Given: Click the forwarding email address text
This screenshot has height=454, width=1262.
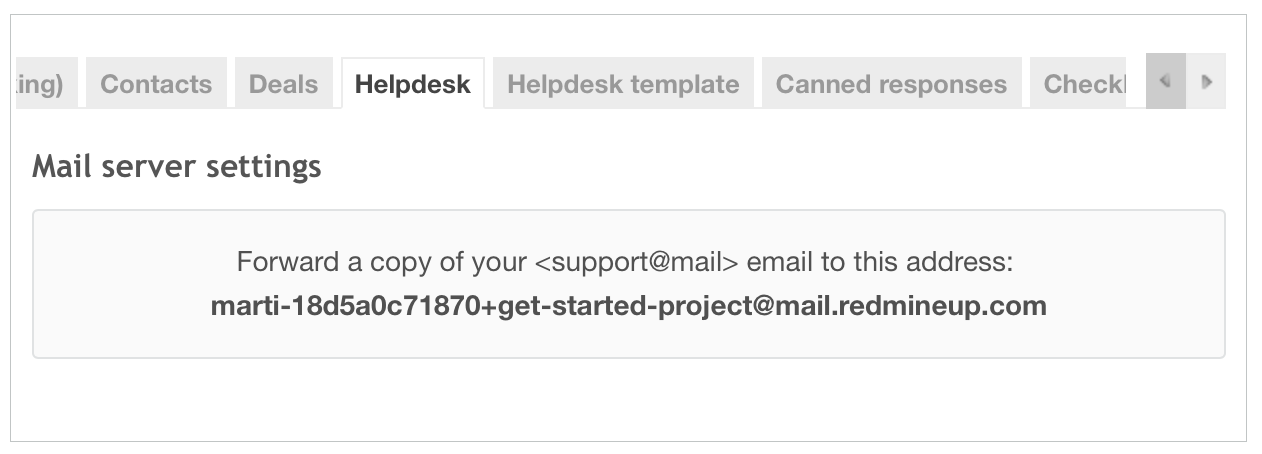Looking at the screenshot, I should pyautogui.click(x=628, y=306).
